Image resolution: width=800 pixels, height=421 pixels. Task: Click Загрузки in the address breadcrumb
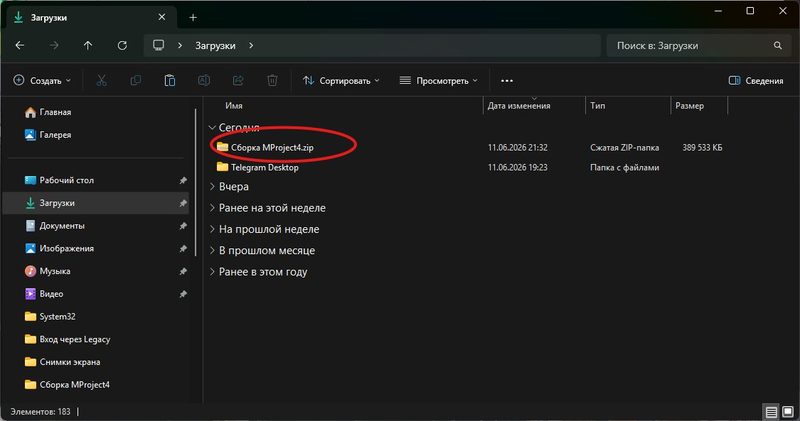click(x=215, y=45)
